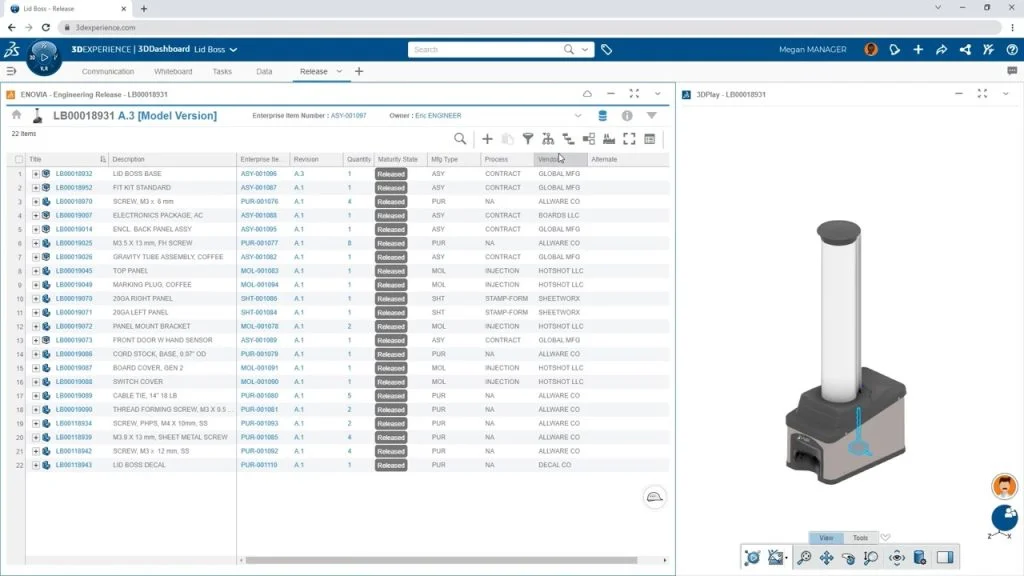Open the 3DPlay widget chevron menu

(1005, 94)
